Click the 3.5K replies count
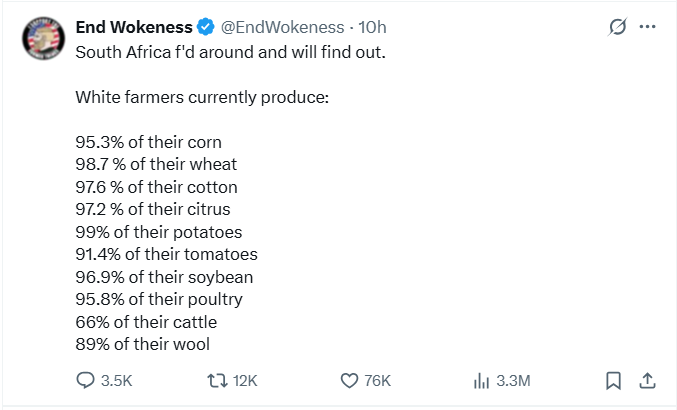Image resolution: width=677 pixels, height=410 pixels. (x=117, y=380)
